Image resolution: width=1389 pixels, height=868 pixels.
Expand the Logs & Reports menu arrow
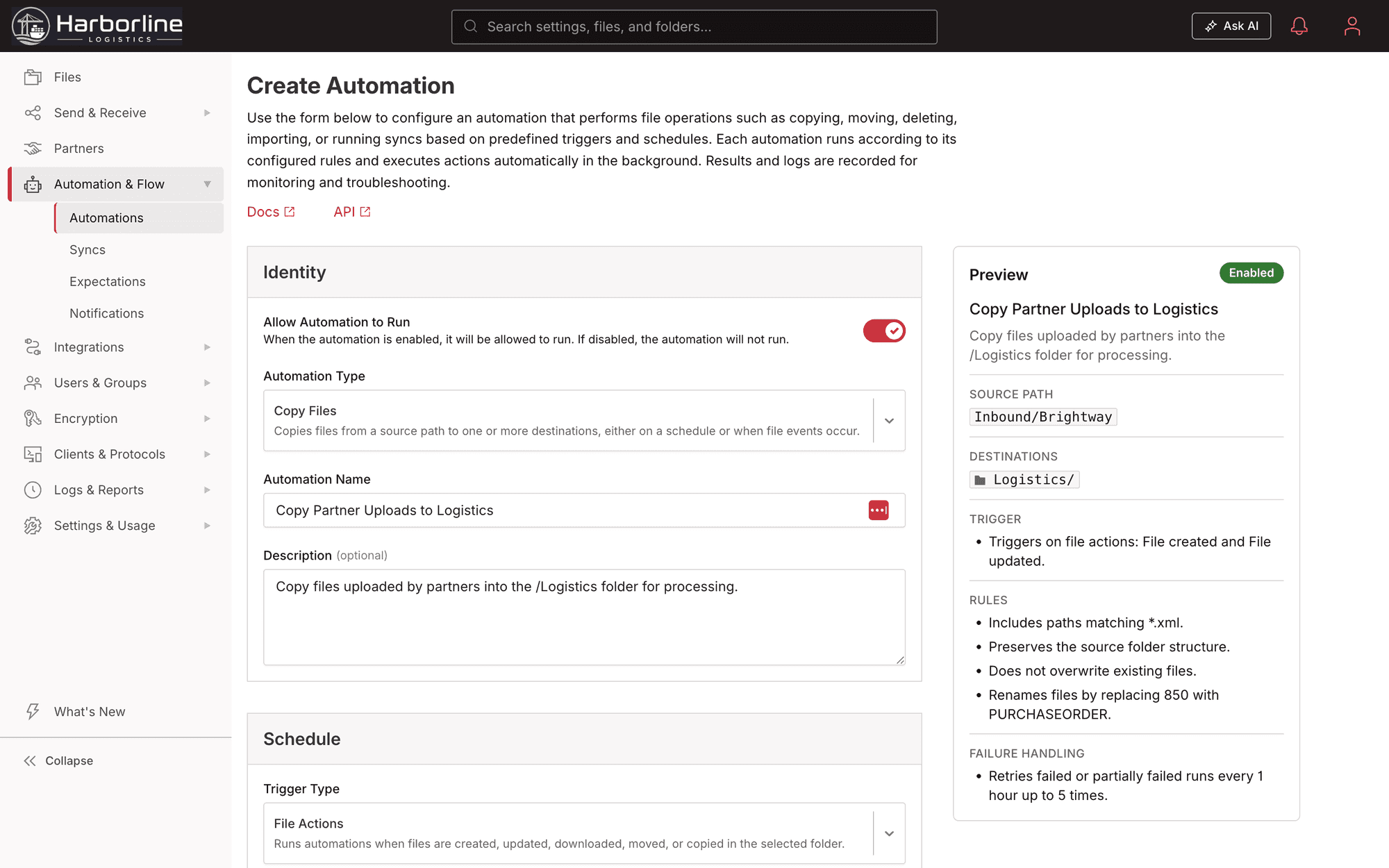coord(207,490)
